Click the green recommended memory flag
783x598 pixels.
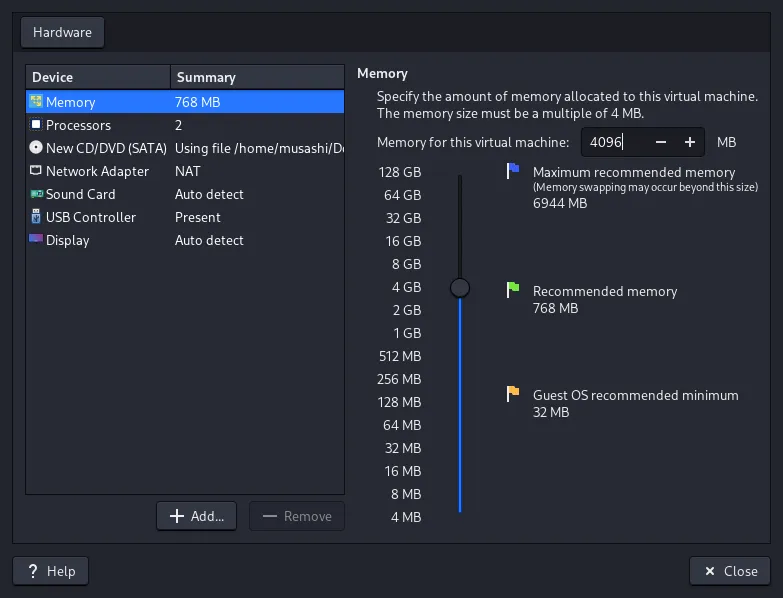[513, 290]
